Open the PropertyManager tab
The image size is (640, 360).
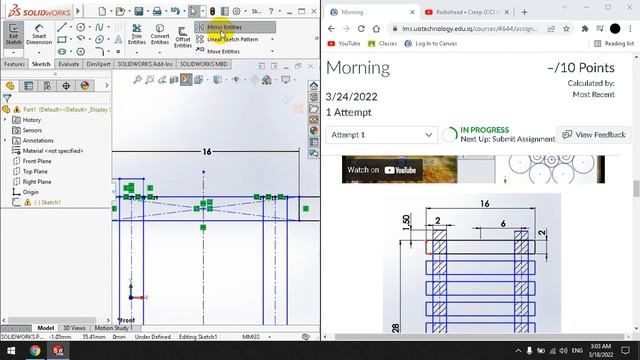[29, 86]
